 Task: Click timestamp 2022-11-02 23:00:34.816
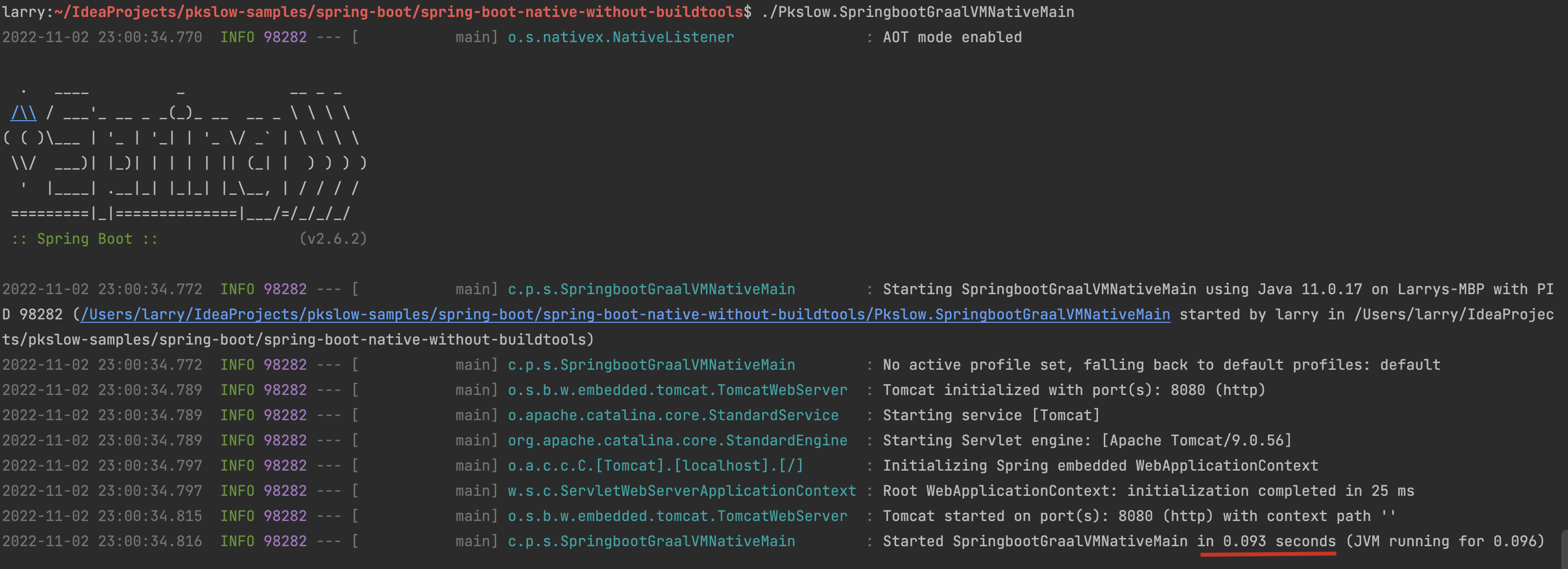[102, 541]
